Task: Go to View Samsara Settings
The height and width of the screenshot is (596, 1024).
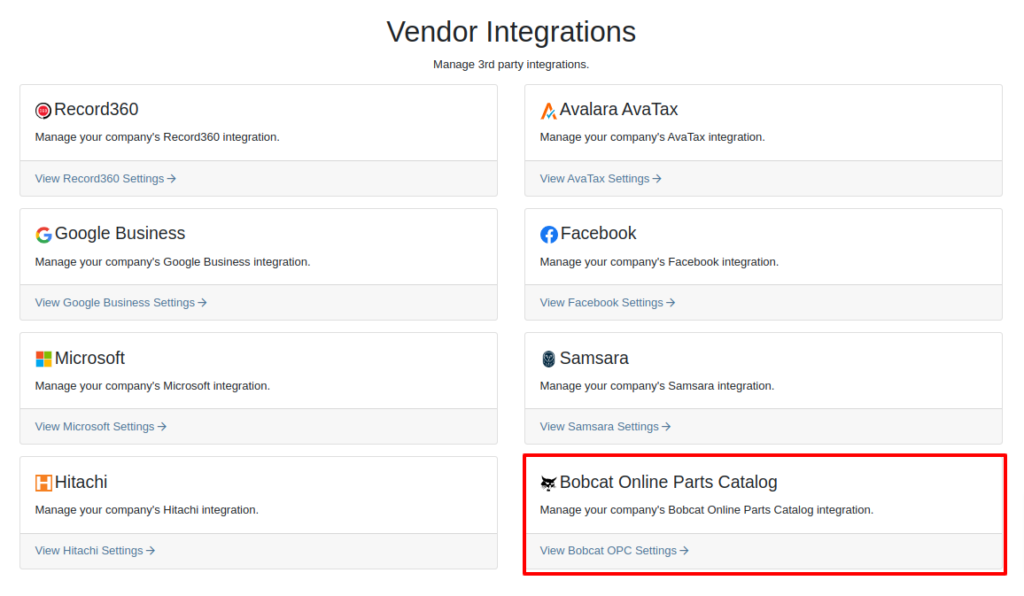Action: click(x=605, y=426)
